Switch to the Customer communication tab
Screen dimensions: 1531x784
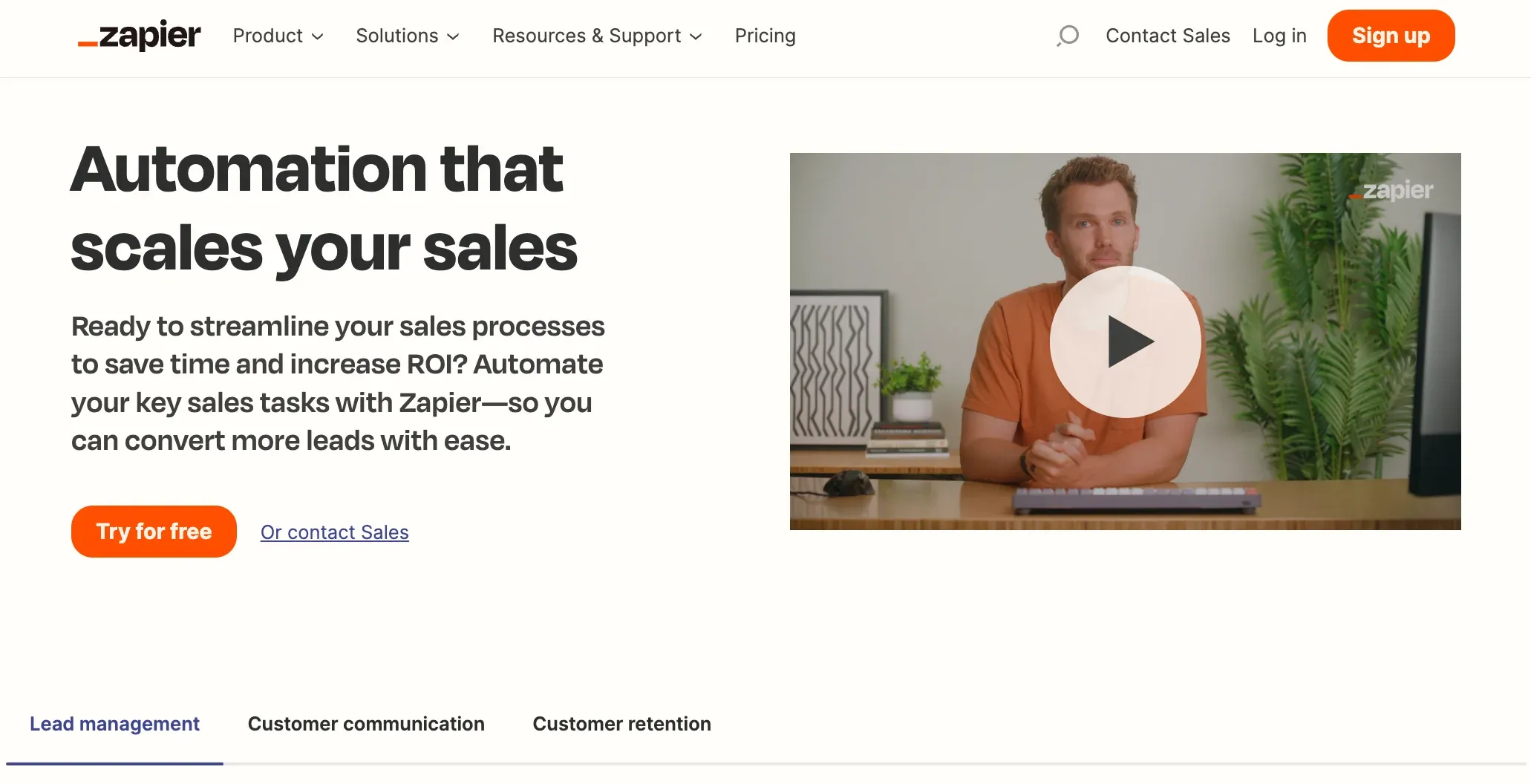366,724
